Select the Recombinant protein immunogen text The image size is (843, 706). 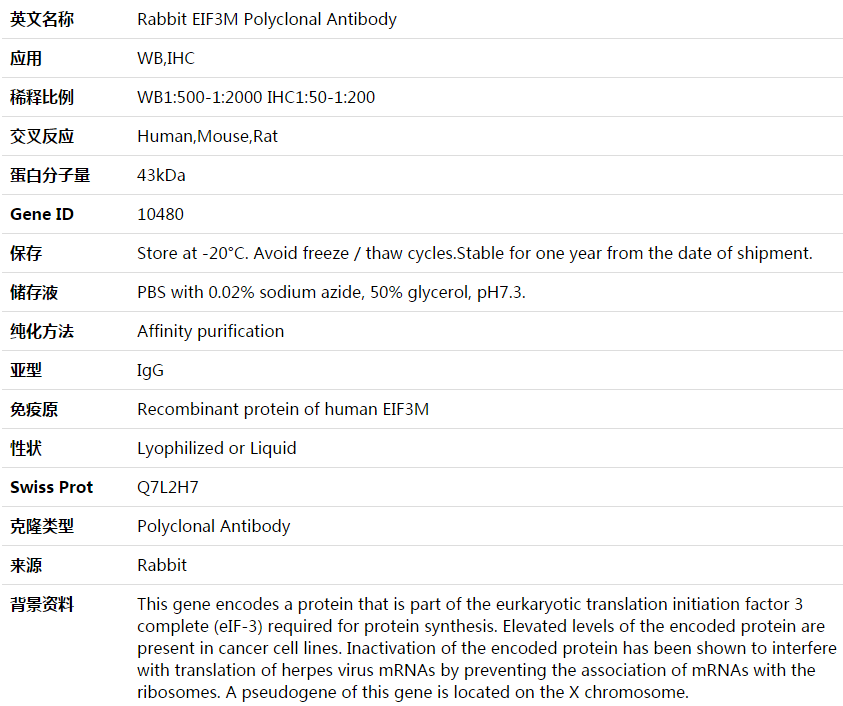click(x=283, y=409)
